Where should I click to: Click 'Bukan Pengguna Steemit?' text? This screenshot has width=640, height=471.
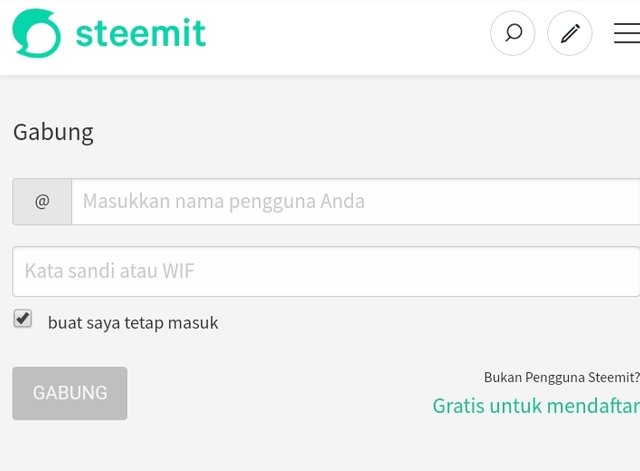562,377
